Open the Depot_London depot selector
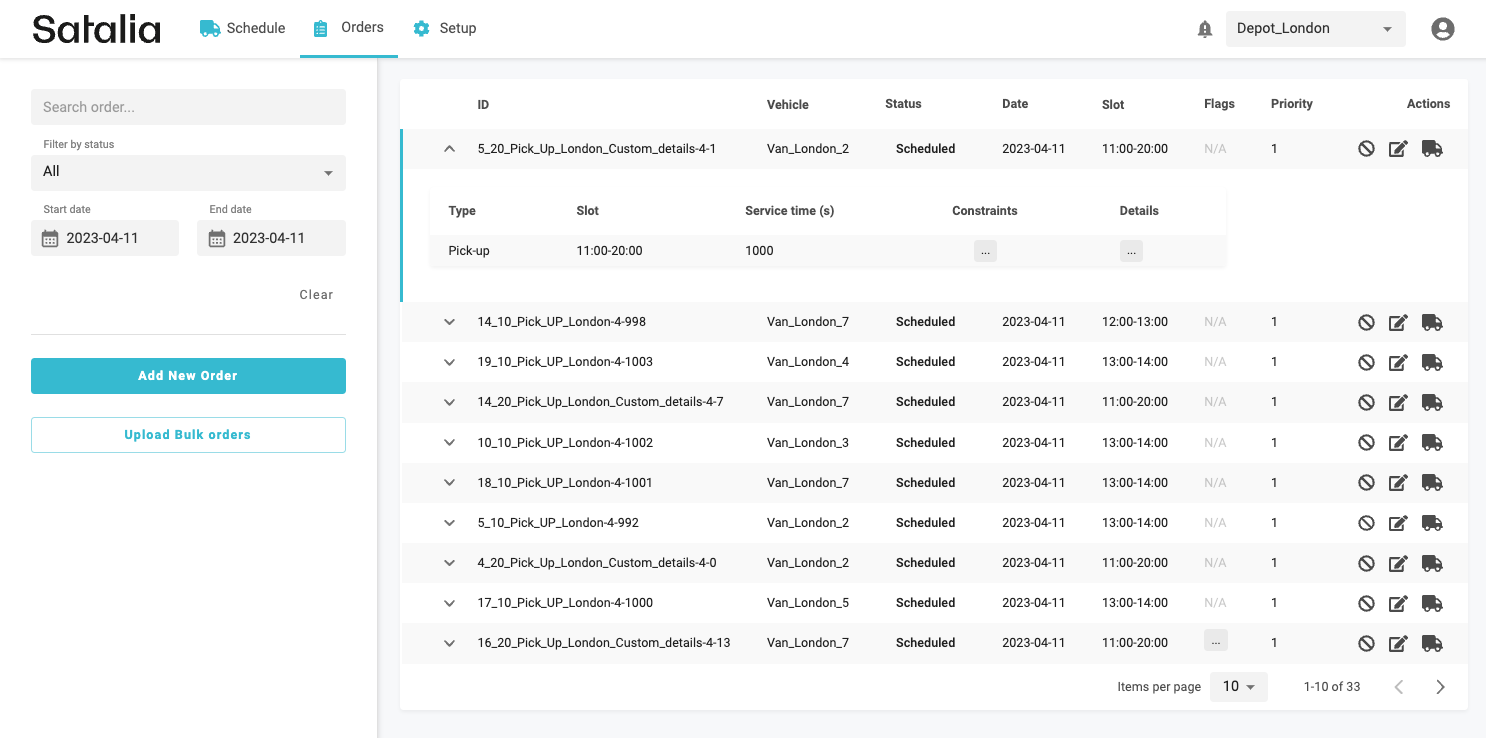Viewport: 1486px width, 738px height. 1315,29
